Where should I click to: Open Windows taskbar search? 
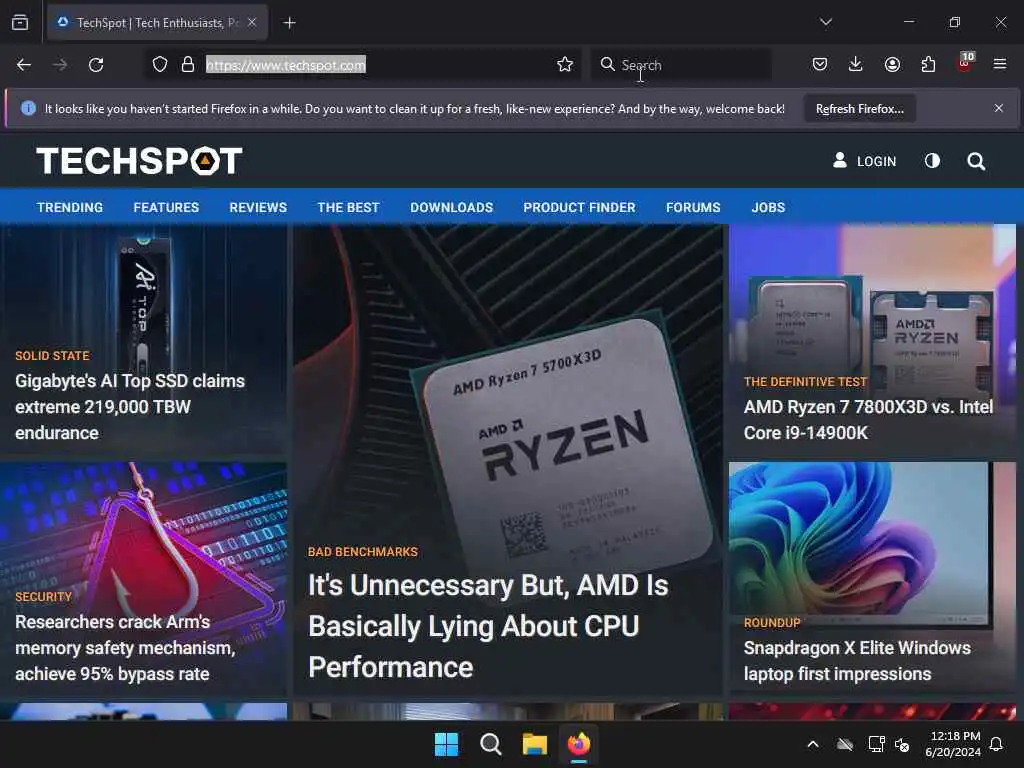coord(490,744)
